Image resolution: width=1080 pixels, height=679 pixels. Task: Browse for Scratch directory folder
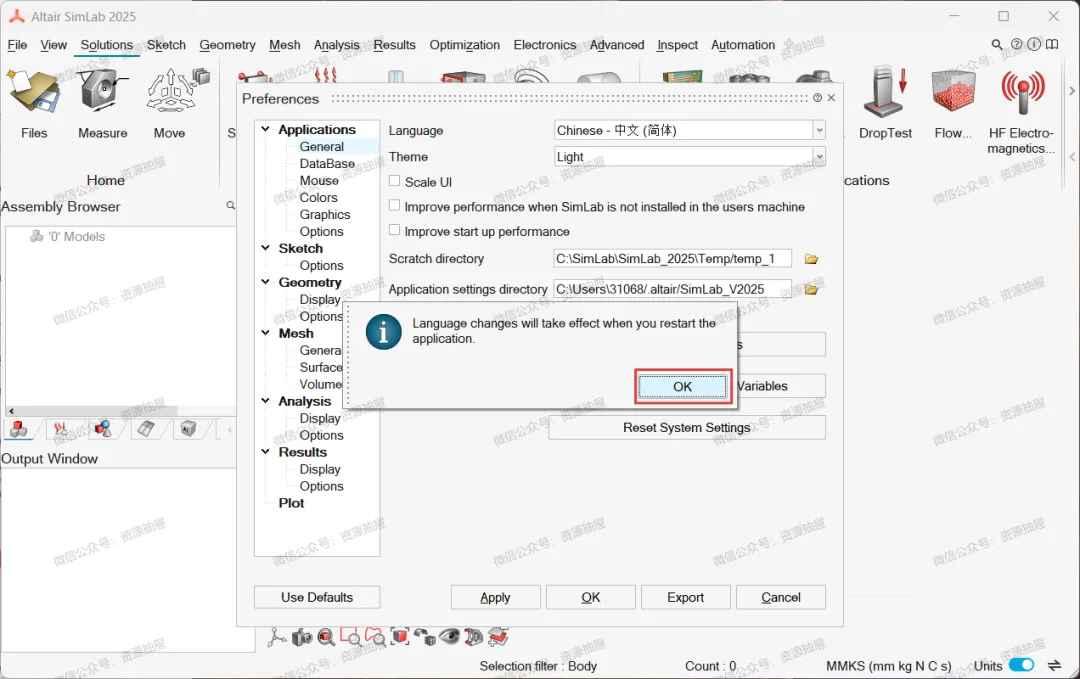click(x=811, y=259)
